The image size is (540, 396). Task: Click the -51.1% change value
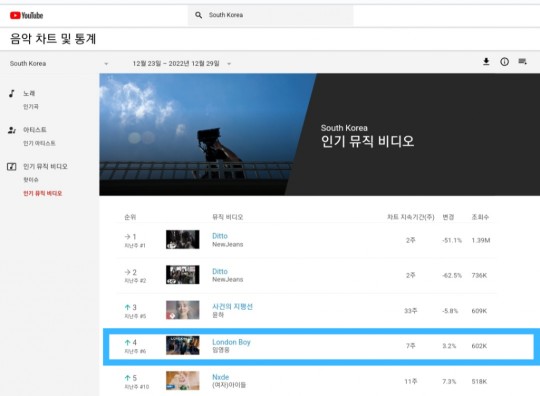[452, 240]
